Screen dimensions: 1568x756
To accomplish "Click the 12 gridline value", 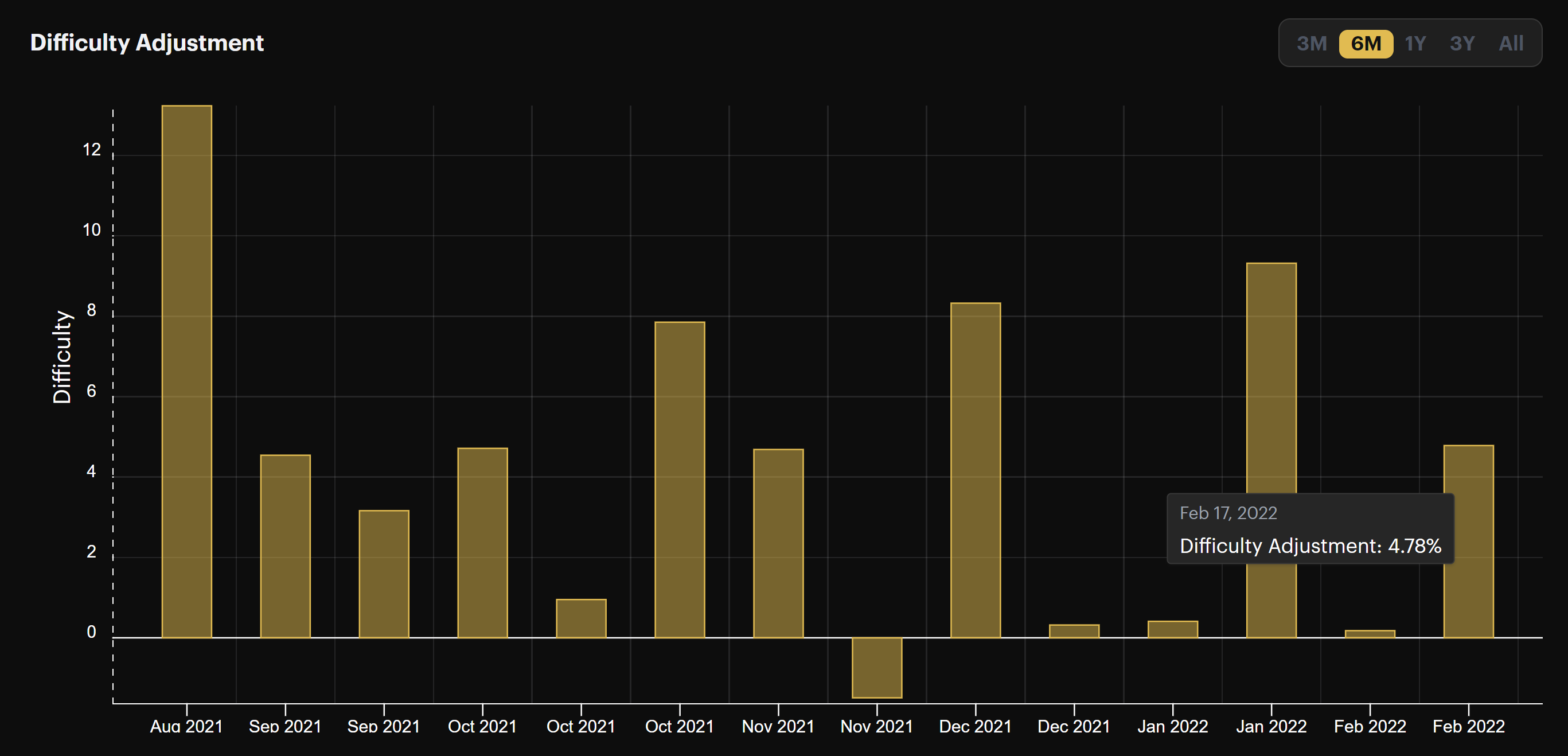I will pyautogui.click(x=92, y=150).
